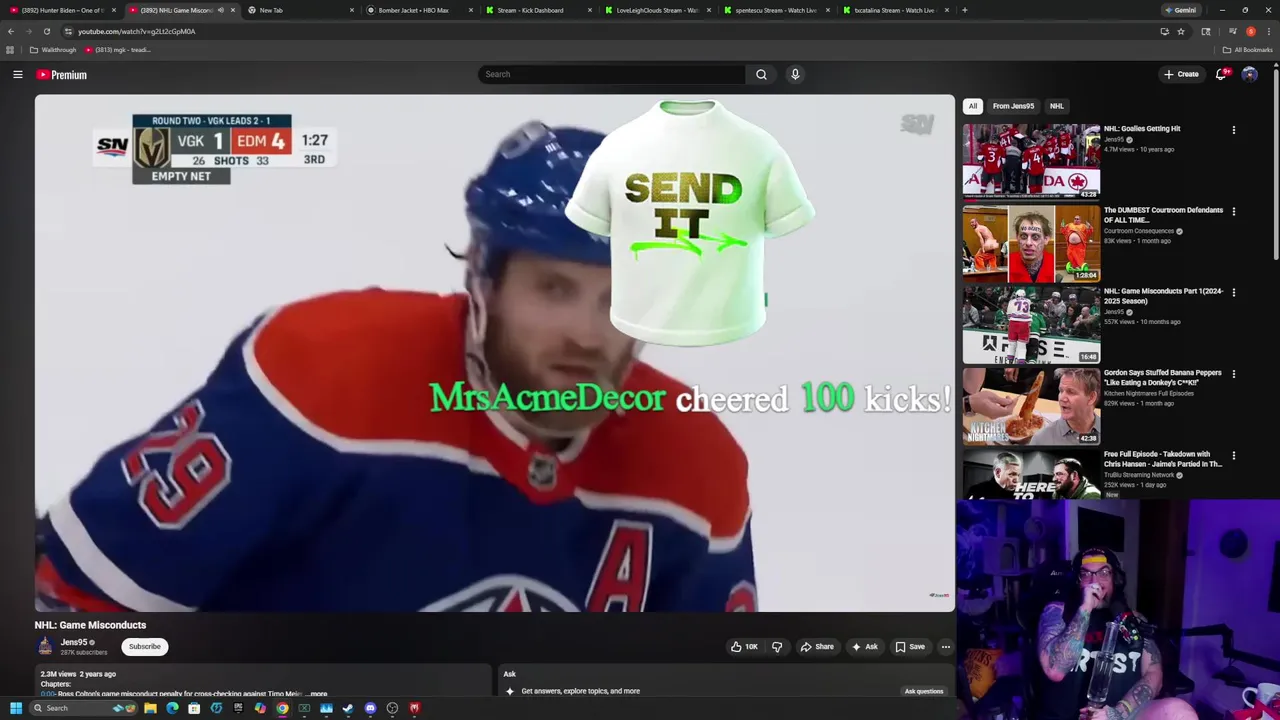Click the YouTube search field

tap(612, 74)
